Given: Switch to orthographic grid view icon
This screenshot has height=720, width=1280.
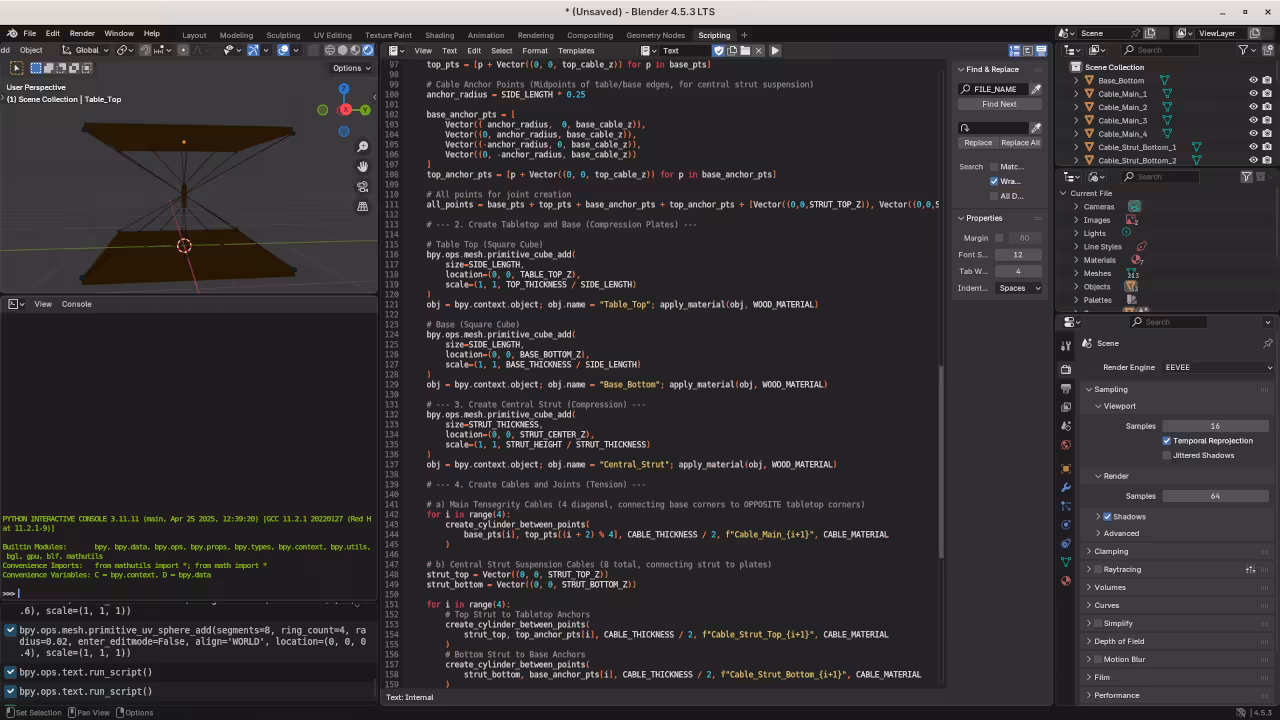Looking at the screenshot, I should click(x=362, y=206).
